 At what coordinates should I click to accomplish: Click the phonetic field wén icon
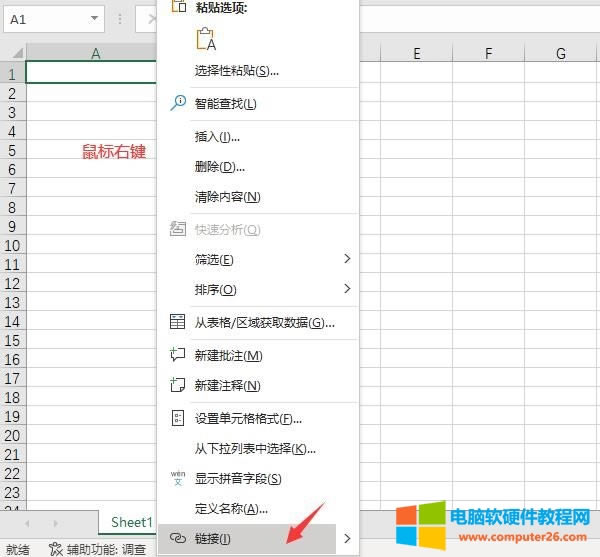[178, 478]
